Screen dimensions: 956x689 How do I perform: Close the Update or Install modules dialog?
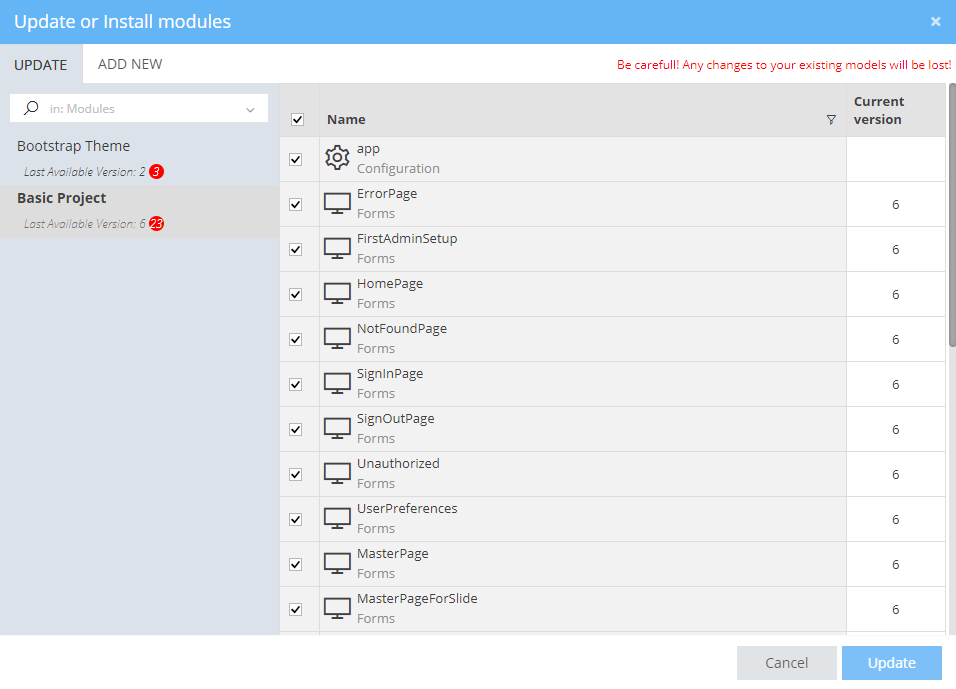click(x=935, y=21)
